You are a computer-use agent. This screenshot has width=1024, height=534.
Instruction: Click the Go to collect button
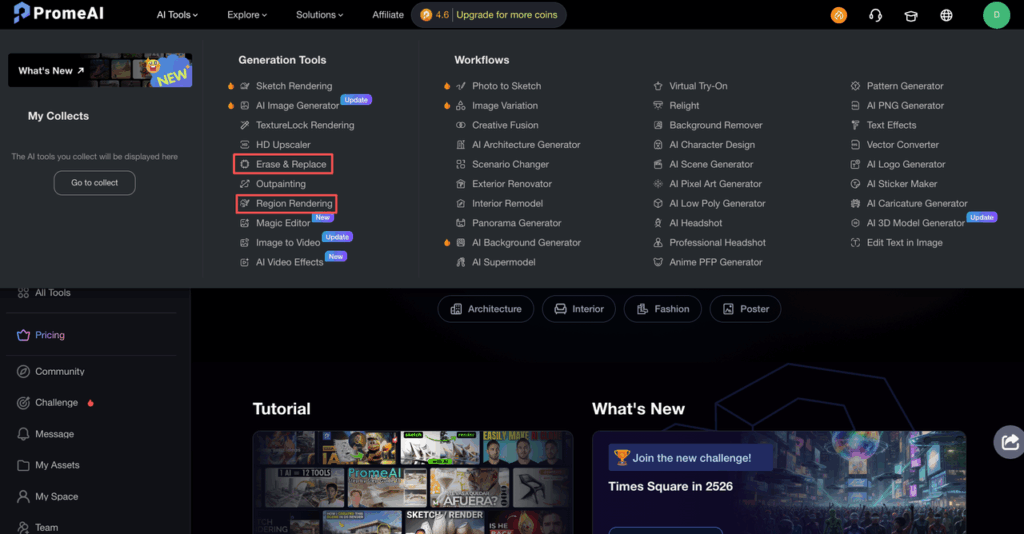(95, 183)
